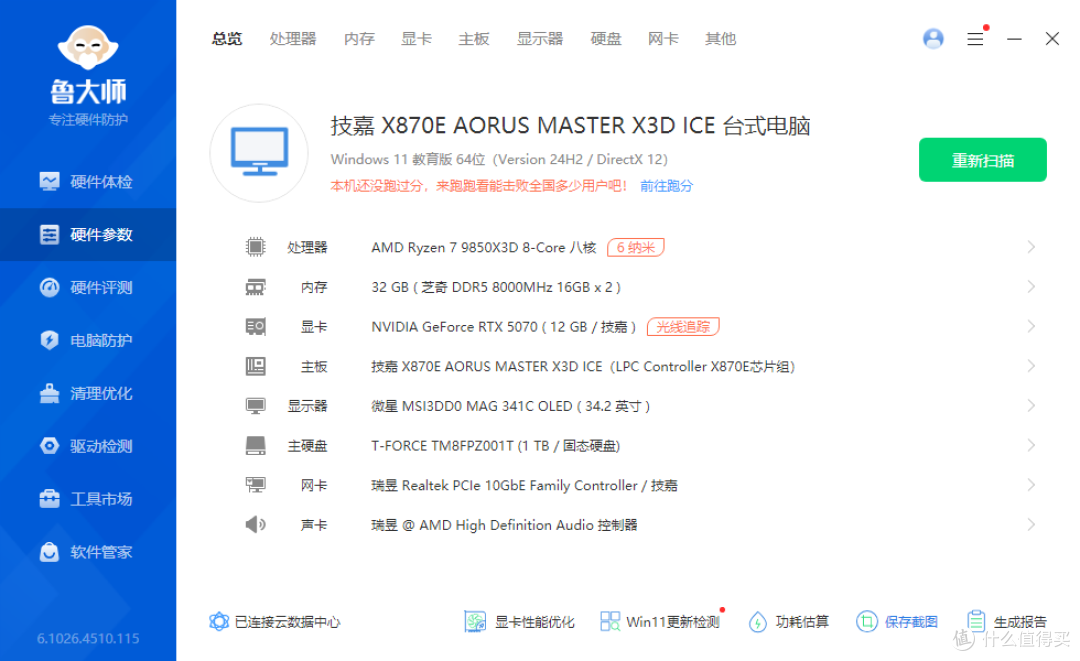Expand the 网卡 row chevron
The height and width of the screenshot is (661, 1080).
tap(1031, 485)
